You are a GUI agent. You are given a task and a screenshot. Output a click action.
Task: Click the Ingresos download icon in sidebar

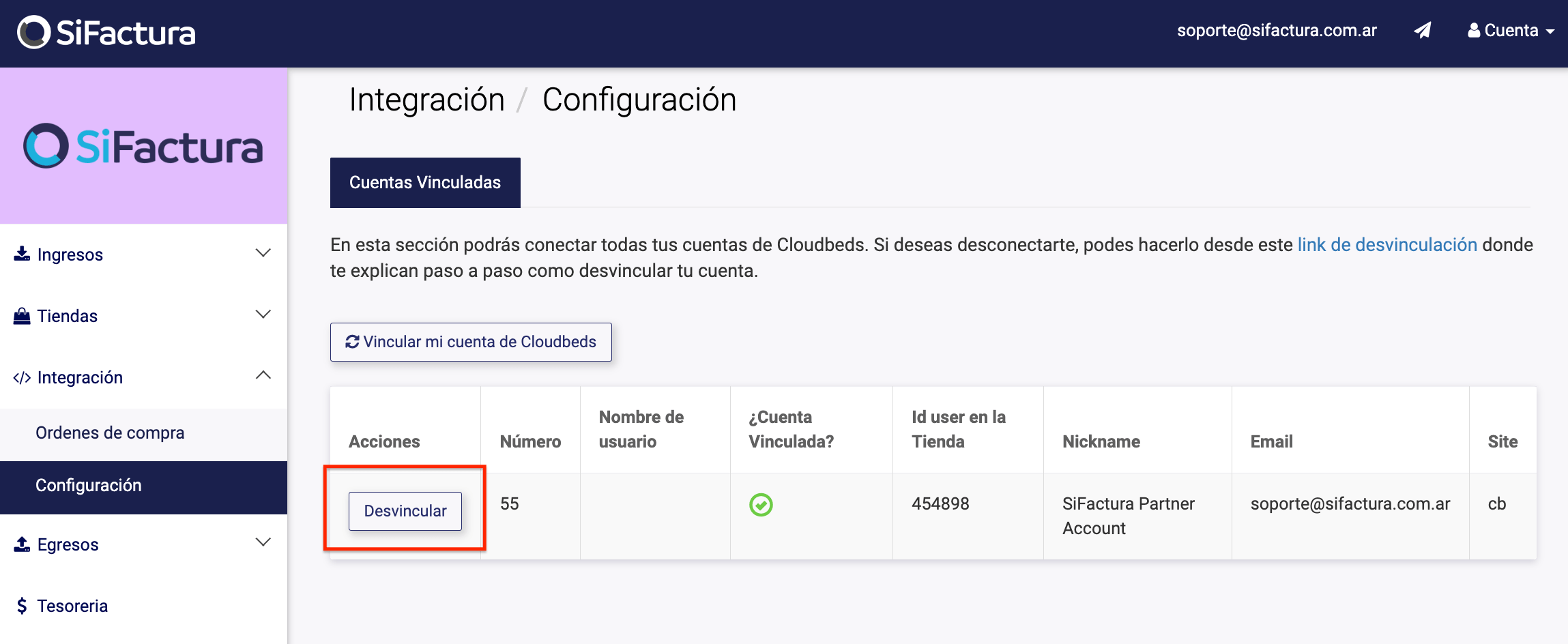(22, 254)
